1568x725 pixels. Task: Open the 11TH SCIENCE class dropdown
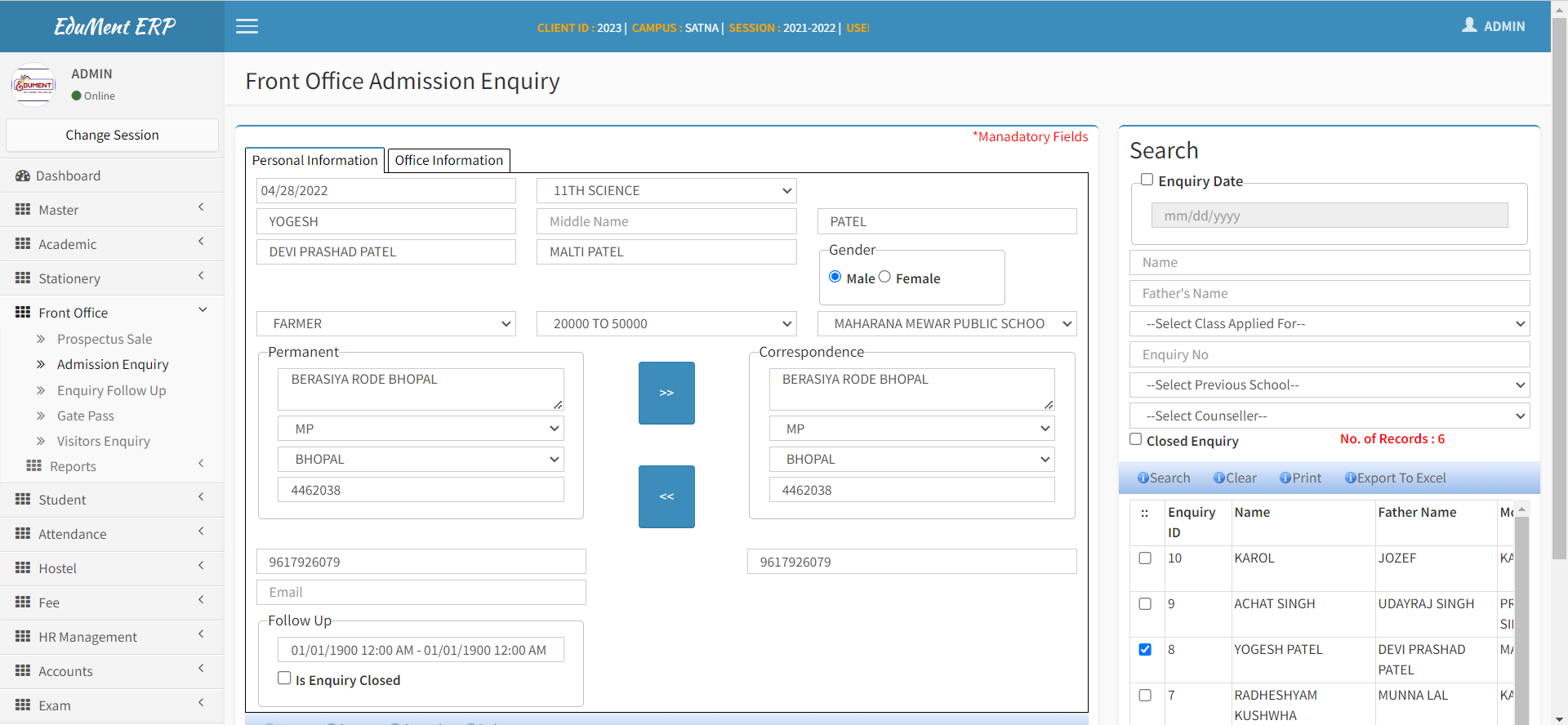tap(666, 191)
